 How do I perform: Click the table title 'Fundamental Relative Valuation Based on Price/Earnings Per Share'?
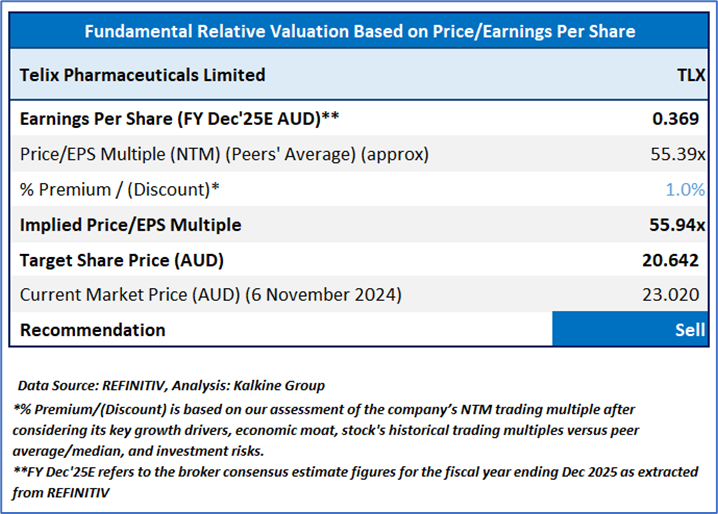coord(359,32)
